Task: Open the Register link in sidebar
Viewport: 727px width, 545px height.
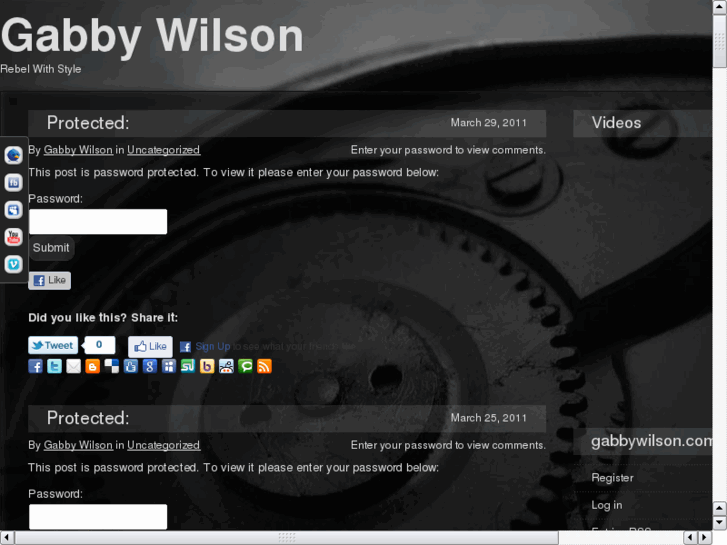Action: coord(612,478)
